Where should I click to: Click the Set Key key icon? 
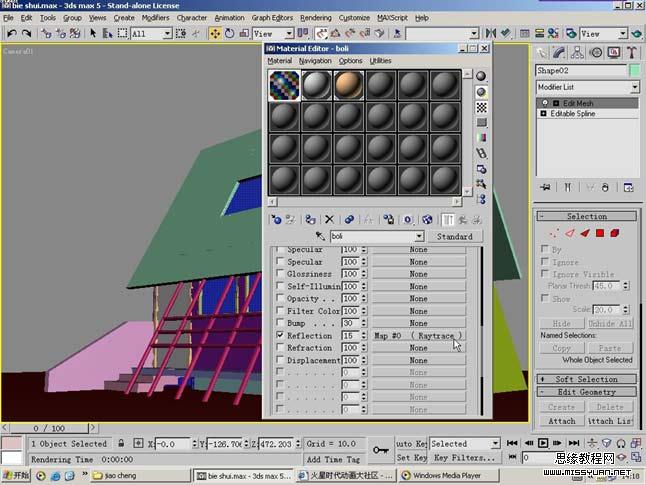[381, 450]
